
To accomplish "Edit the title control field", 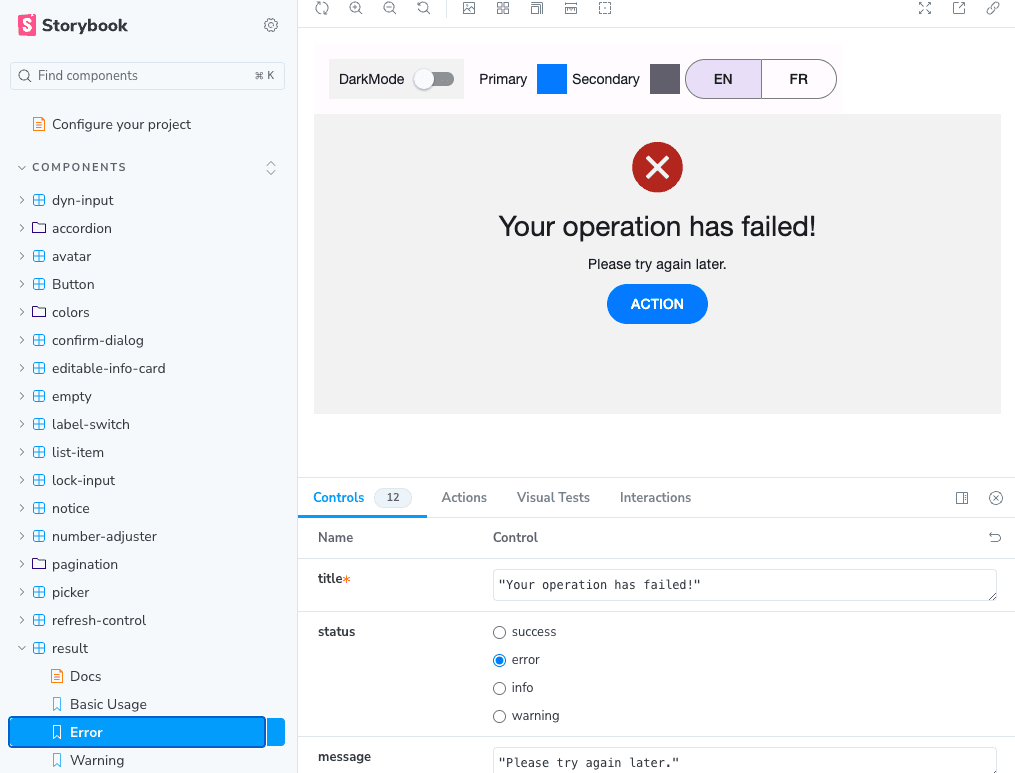I will 744,585.
